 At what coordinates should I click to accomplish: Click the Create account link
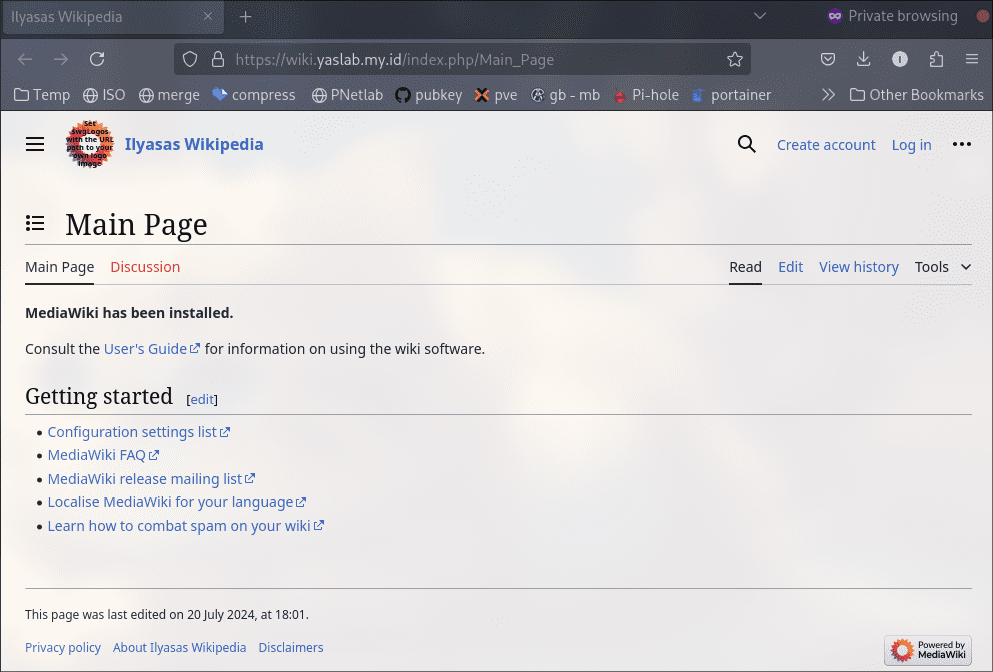point(826,145)
